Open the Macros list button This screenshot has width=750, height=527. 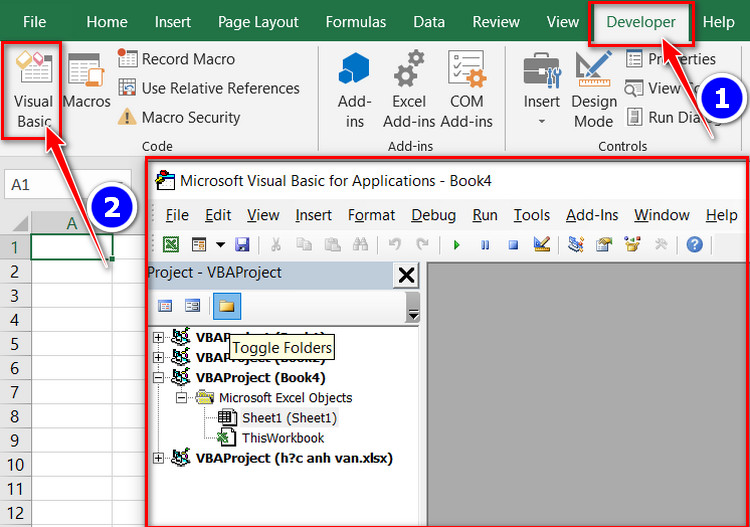click(87, 81)
